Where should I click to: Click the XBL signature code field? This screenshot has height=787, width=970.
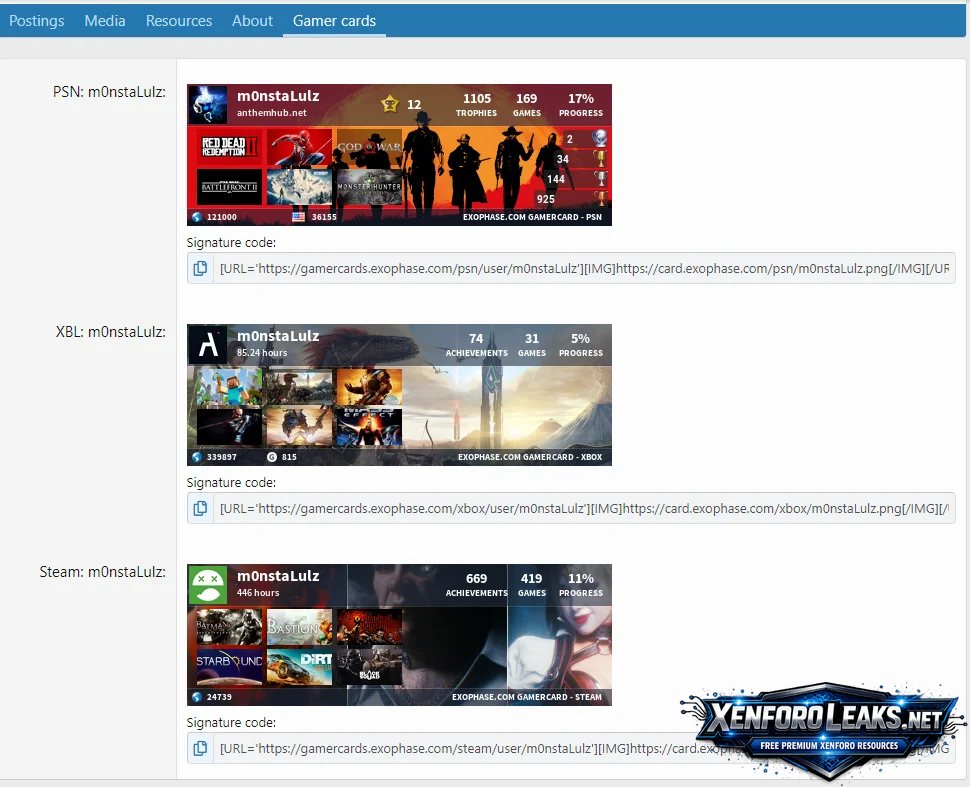point(584,509)
